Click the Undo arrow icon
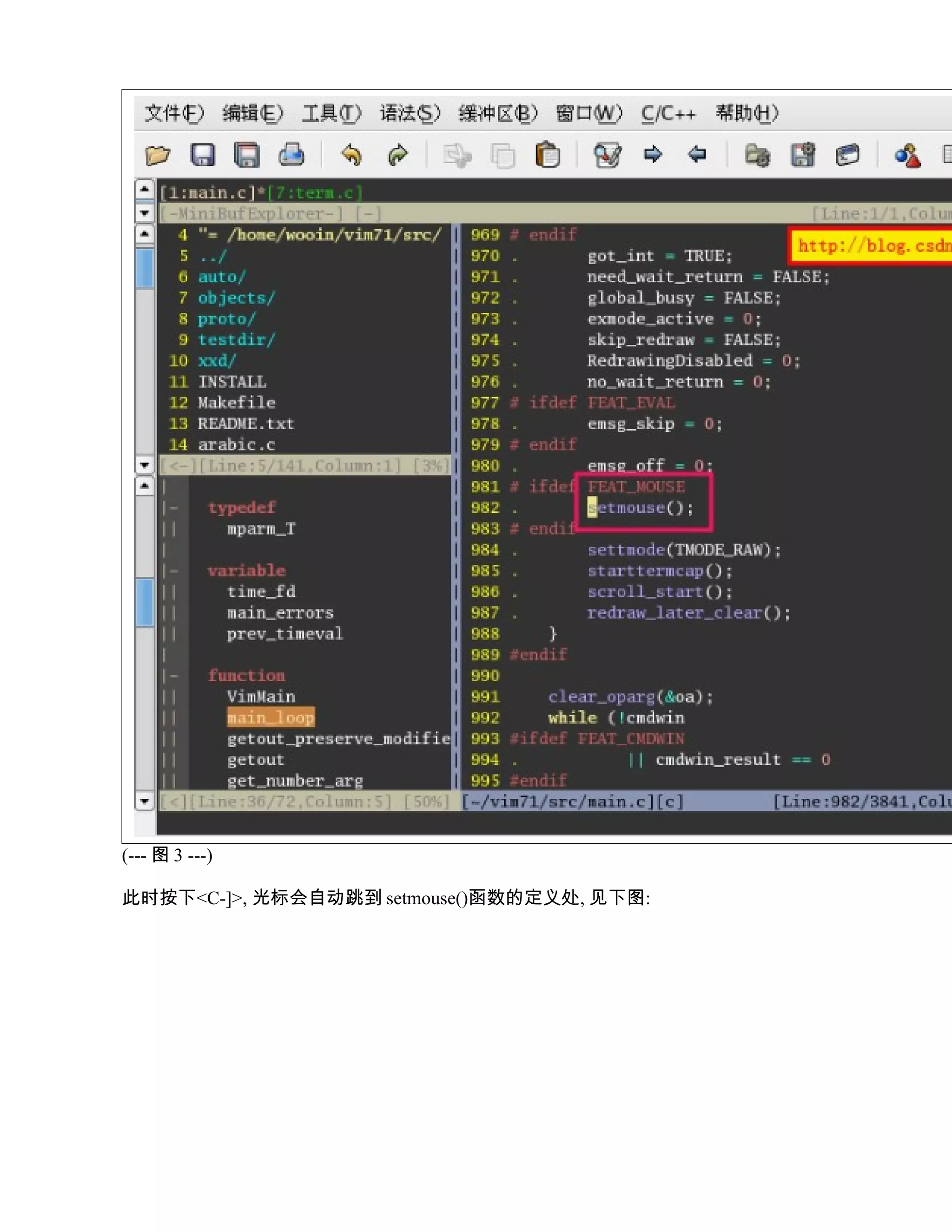This screenshot has height=1232, width=952. (351, 154)
